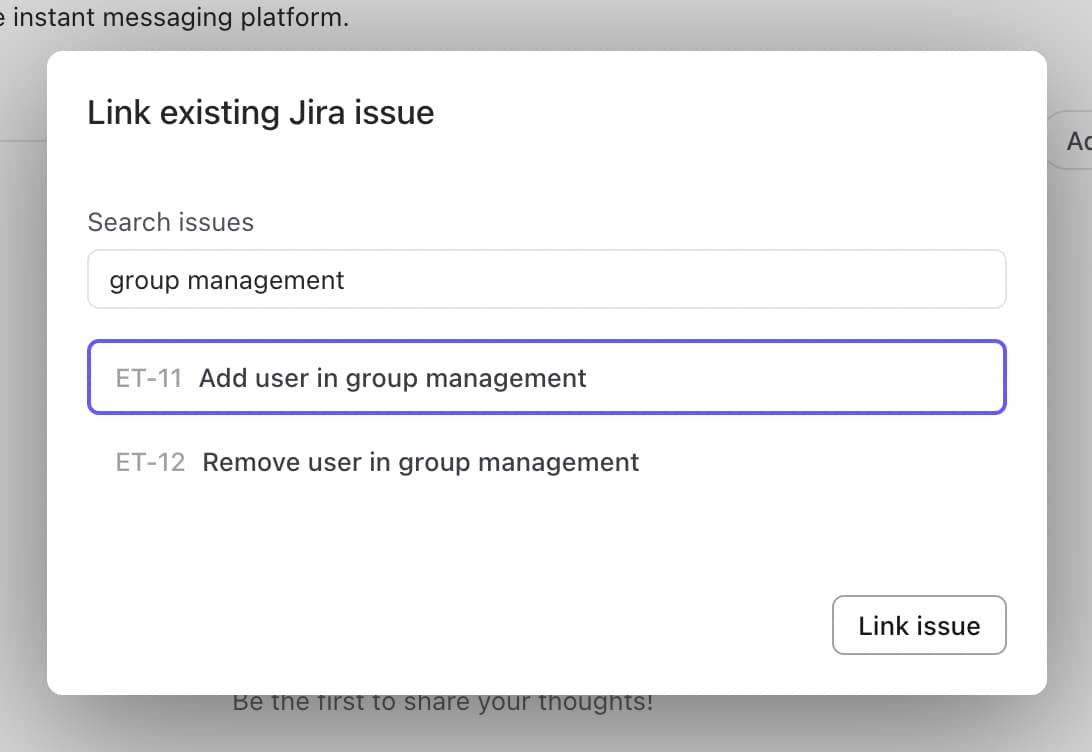
Task: Click the ET-11 issue key
Action: [149, 378]
